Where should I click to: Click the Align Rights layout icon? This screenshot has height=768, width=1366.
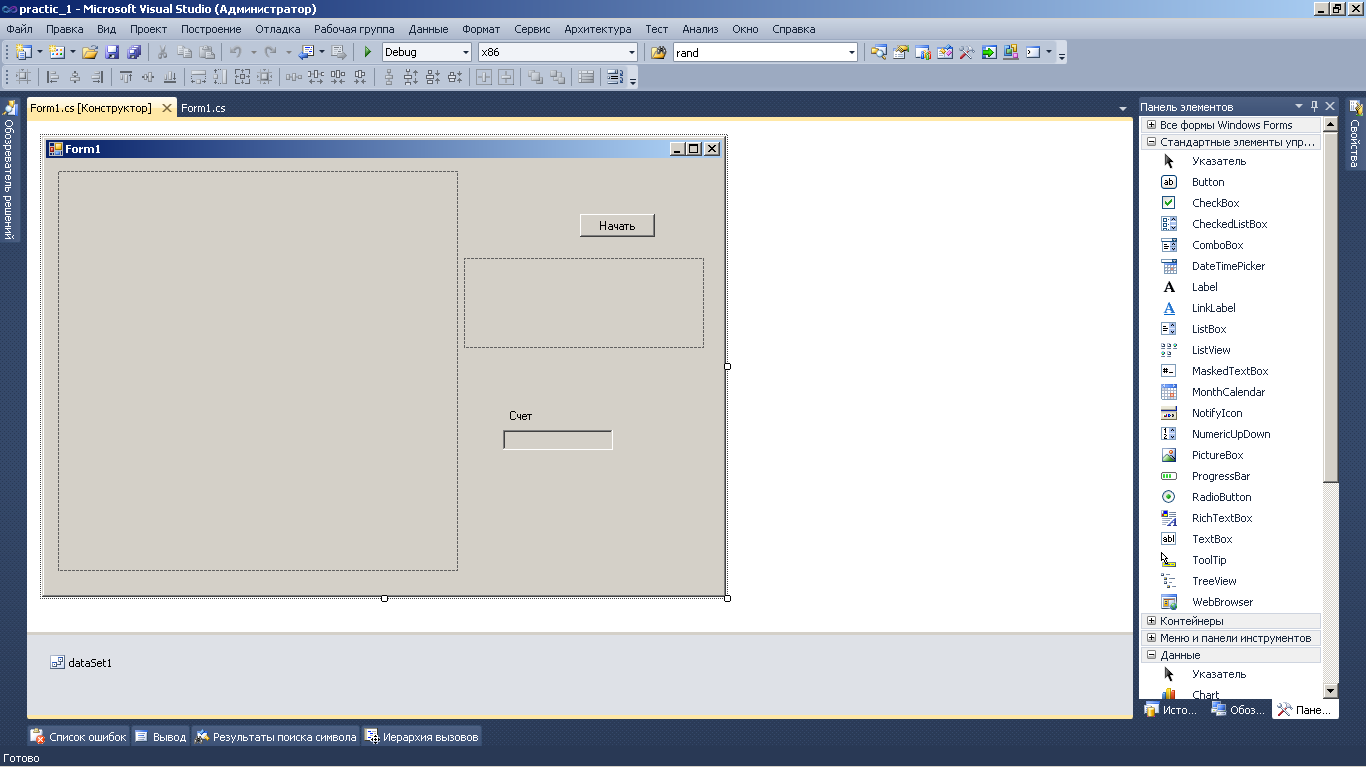pos(97,77)
